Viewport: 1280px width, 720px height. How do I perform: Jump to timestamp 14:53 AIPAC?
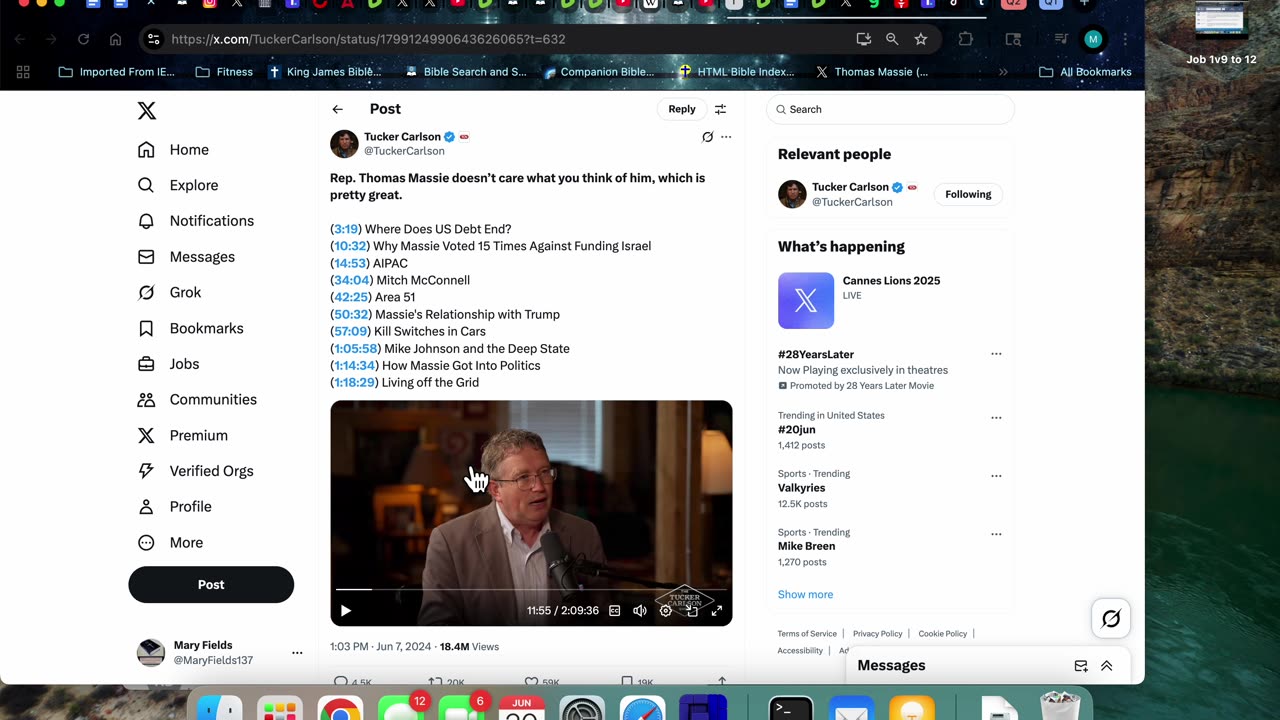[350, 263]
